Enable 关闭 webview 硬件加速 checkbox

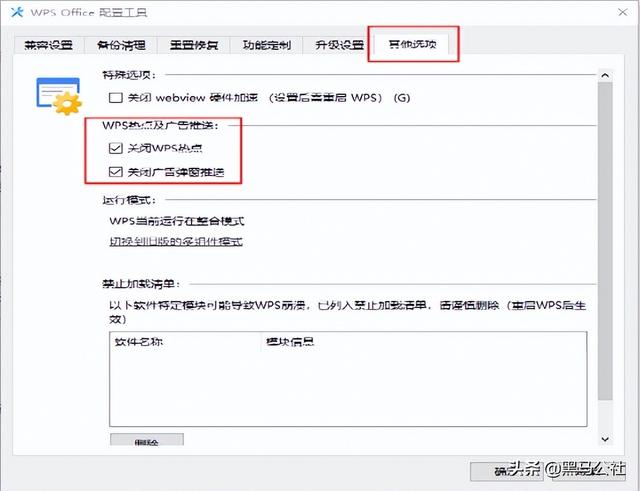[x=116, y=98]
